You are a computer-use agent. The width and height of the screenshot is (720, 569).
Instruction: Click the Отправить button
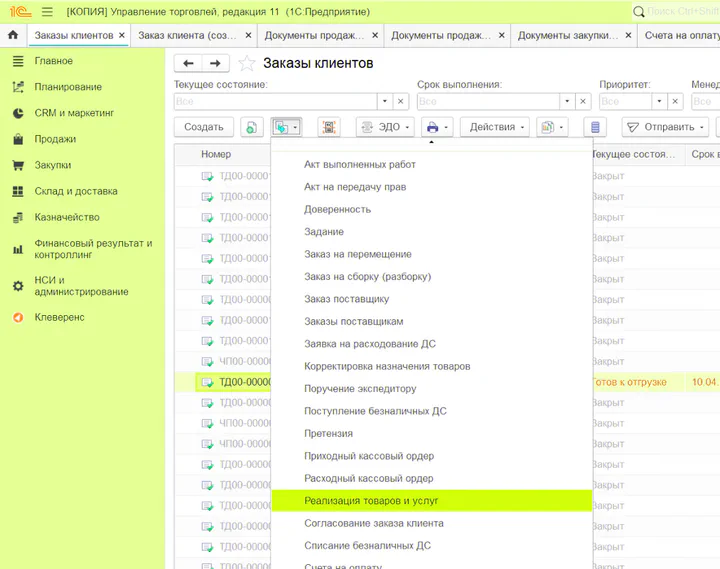pos(663,127)
